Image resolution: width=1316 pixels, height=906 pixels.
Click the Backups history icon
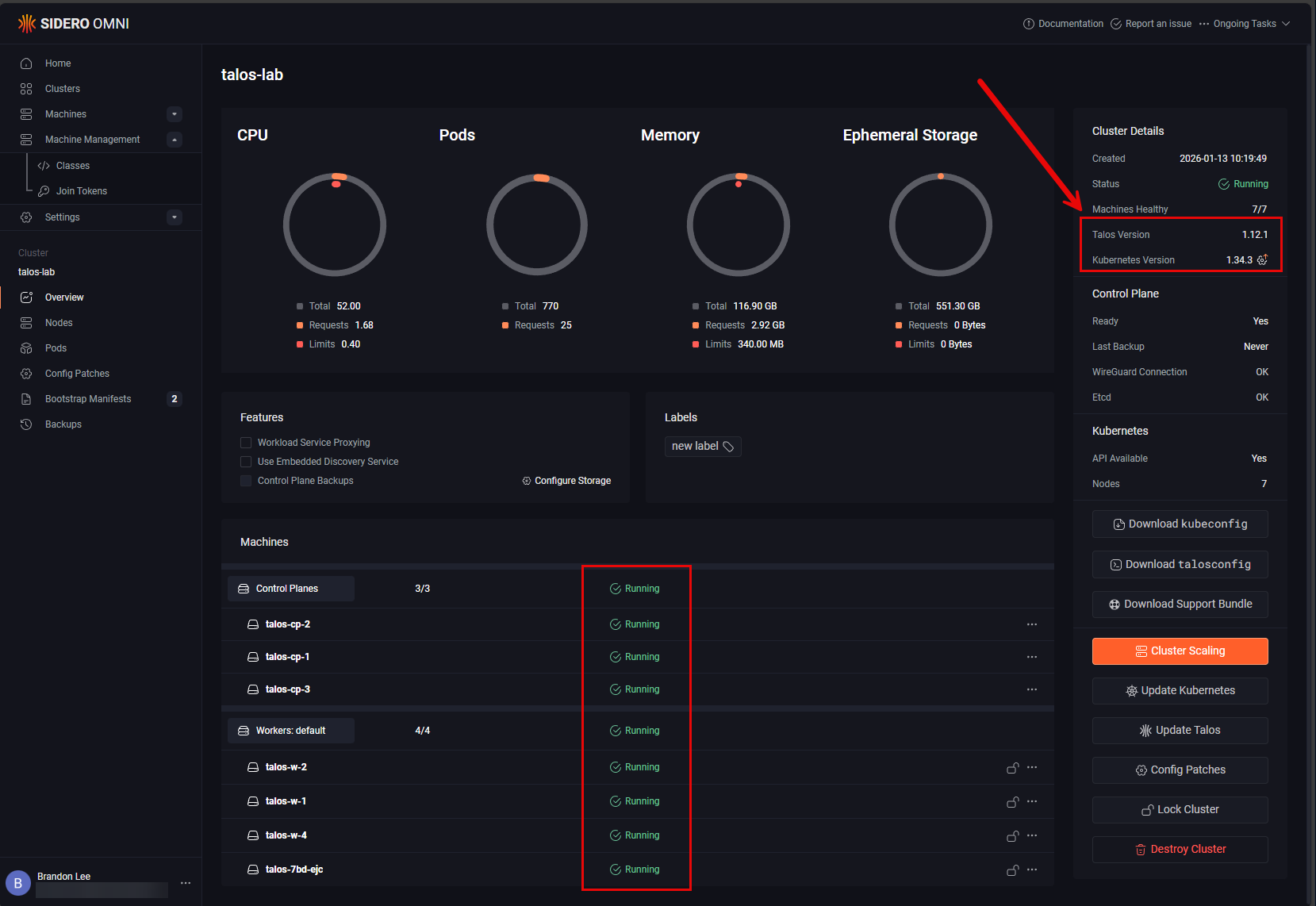point(26,424)
